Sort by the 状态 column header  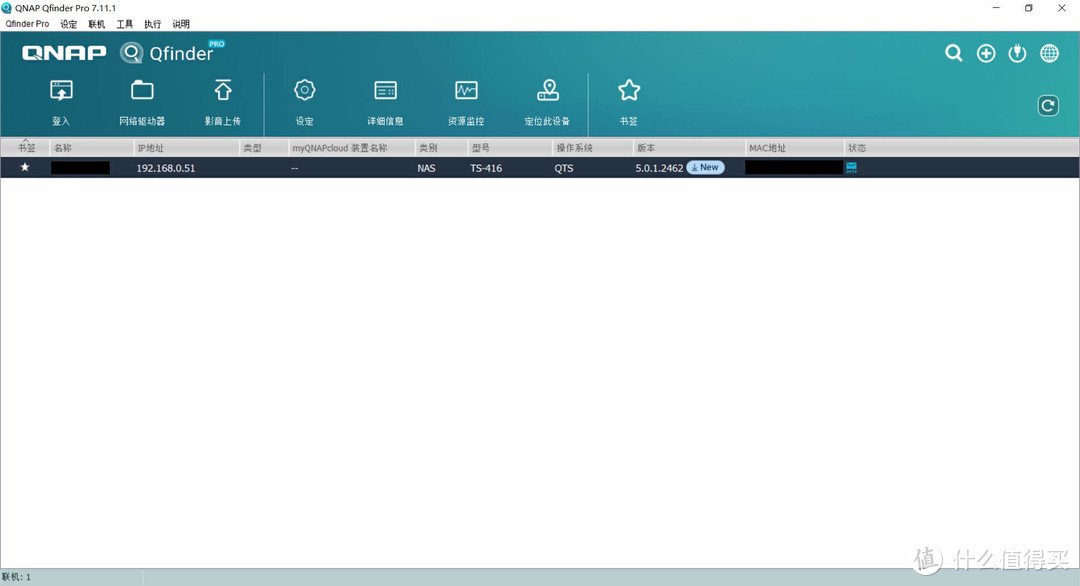[x=962, y=147]
